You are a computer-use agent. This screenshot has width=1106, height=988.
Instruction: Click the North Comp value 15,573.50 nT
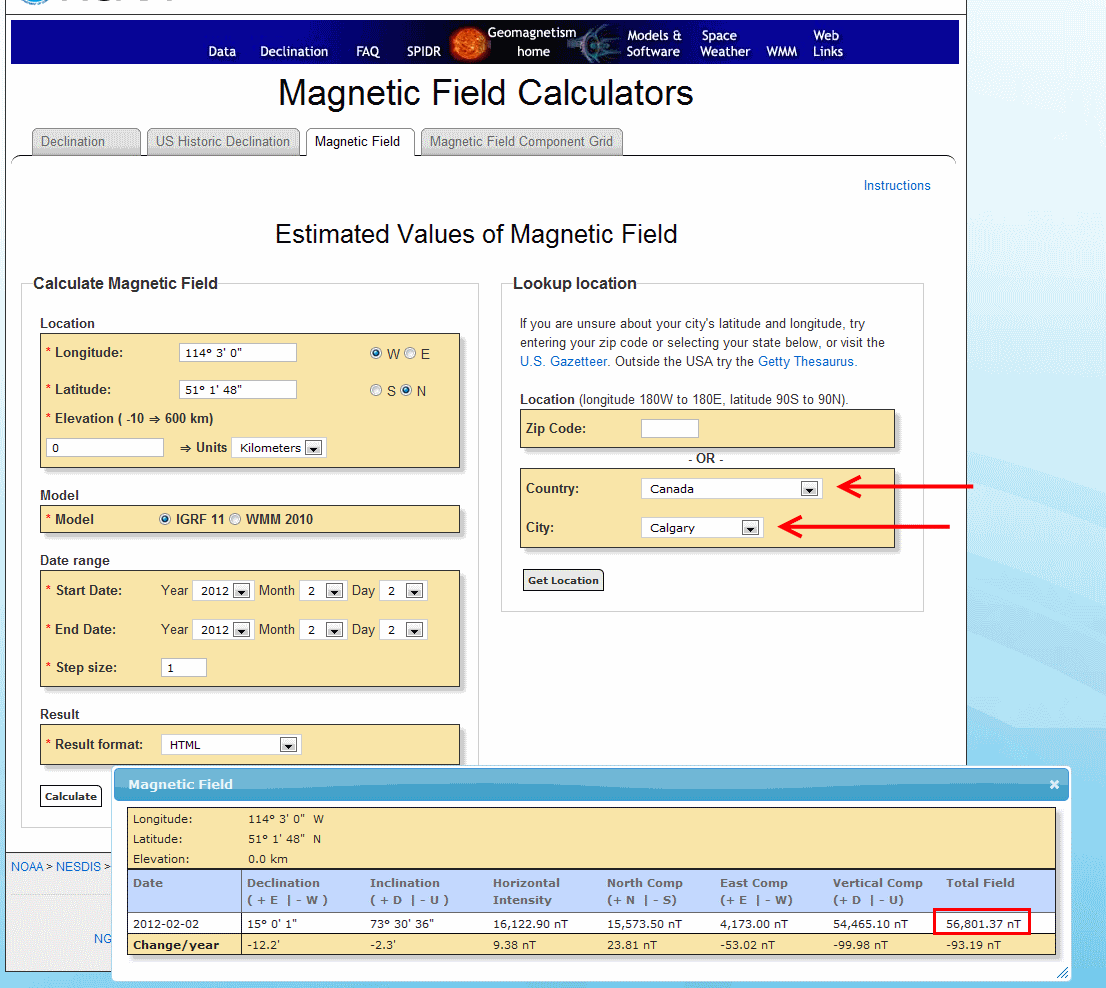point(645,924)
